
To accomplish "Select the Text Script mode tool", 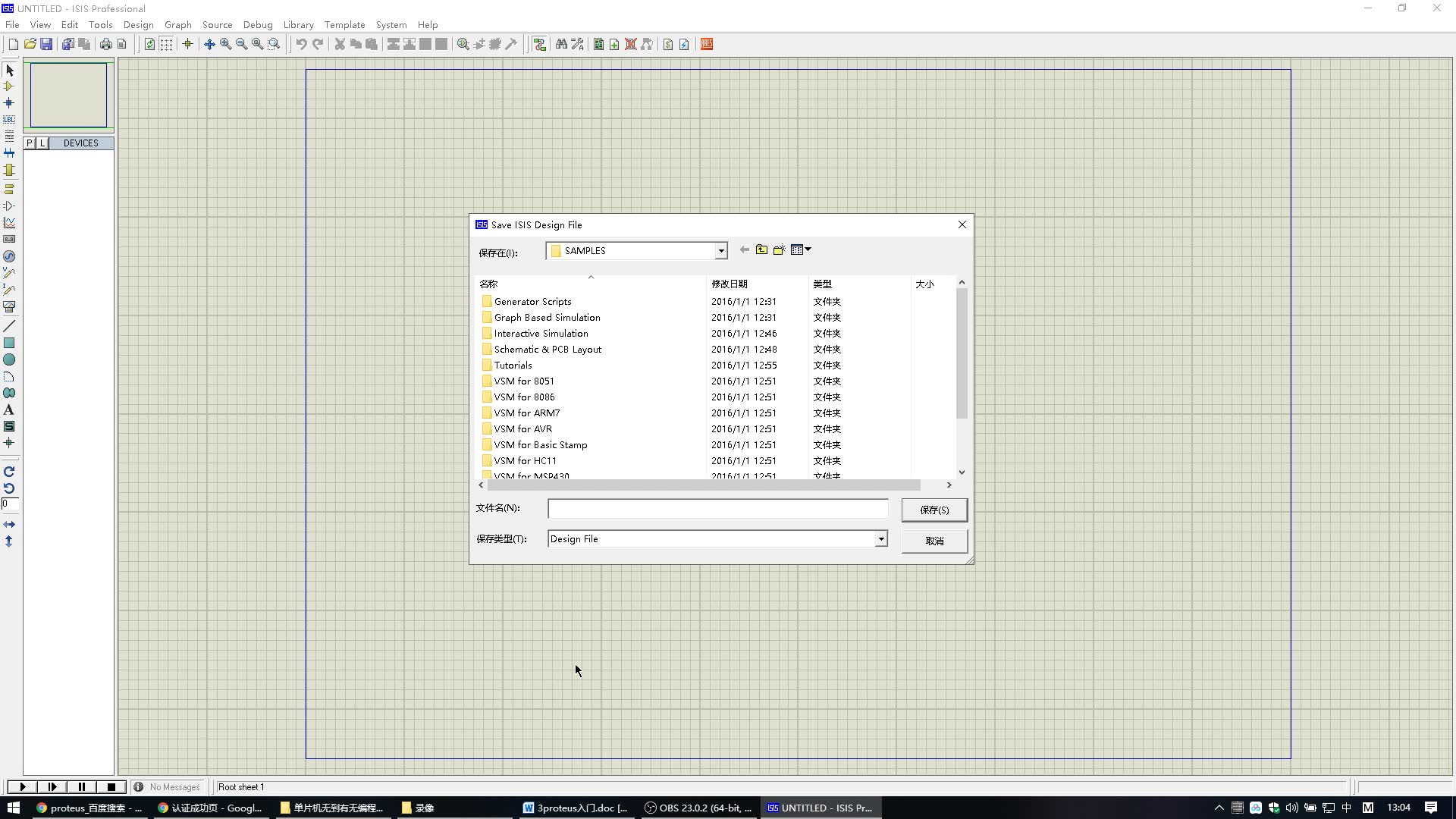I will (9, 136).
